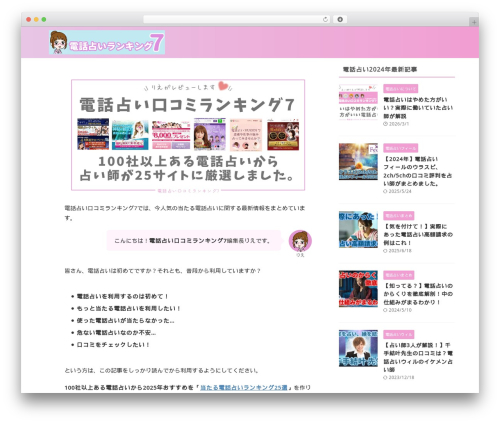The width and height of the screenshot is (500, 423).
Task: Click the 電話占い口コミランキング7 hero banner
Action: pos(188,135)
